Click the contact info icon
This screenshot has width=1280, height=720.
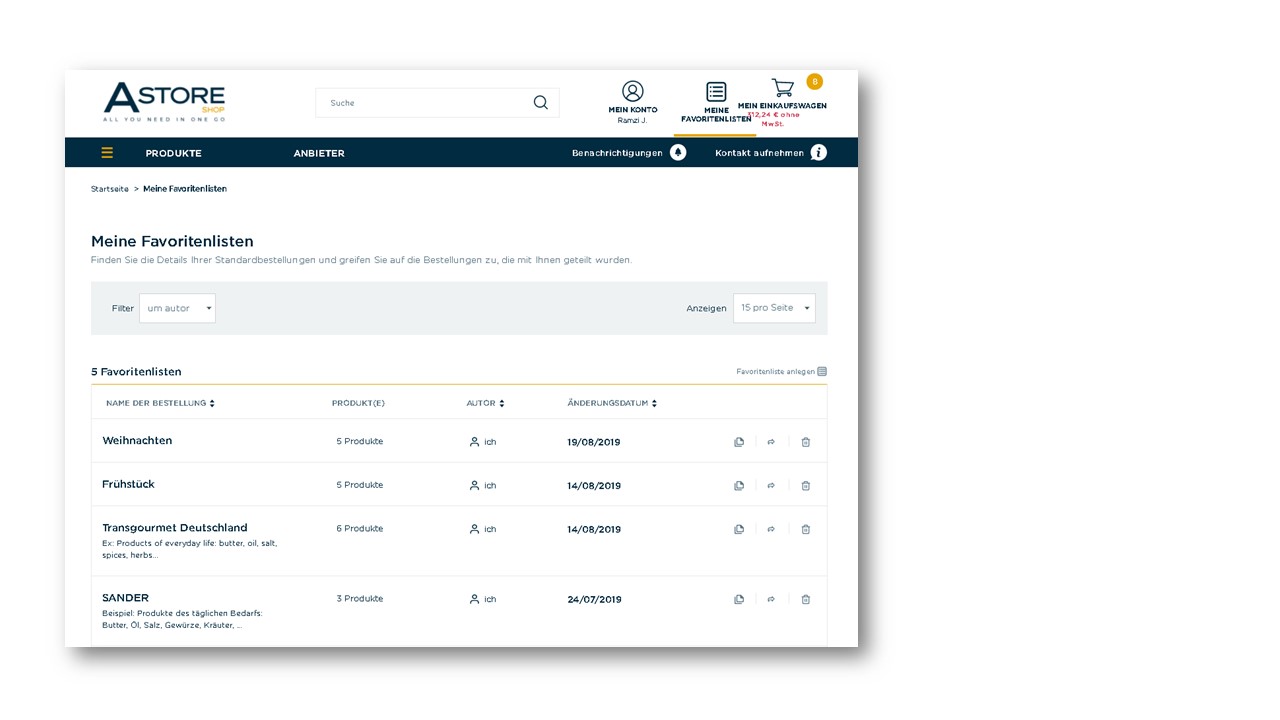point(819,152)
